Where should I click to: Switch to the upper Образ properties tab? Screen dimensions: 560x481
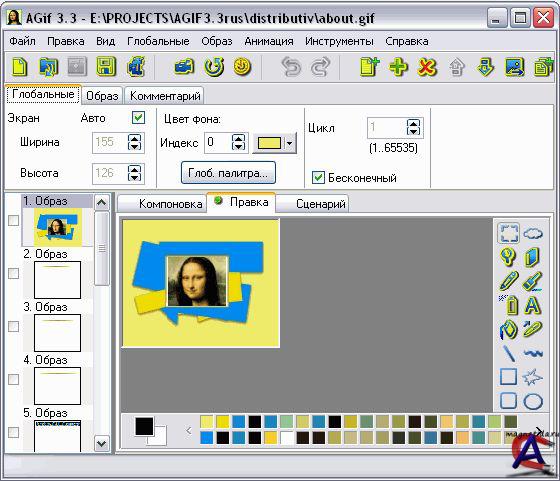(x=102, y=96)
